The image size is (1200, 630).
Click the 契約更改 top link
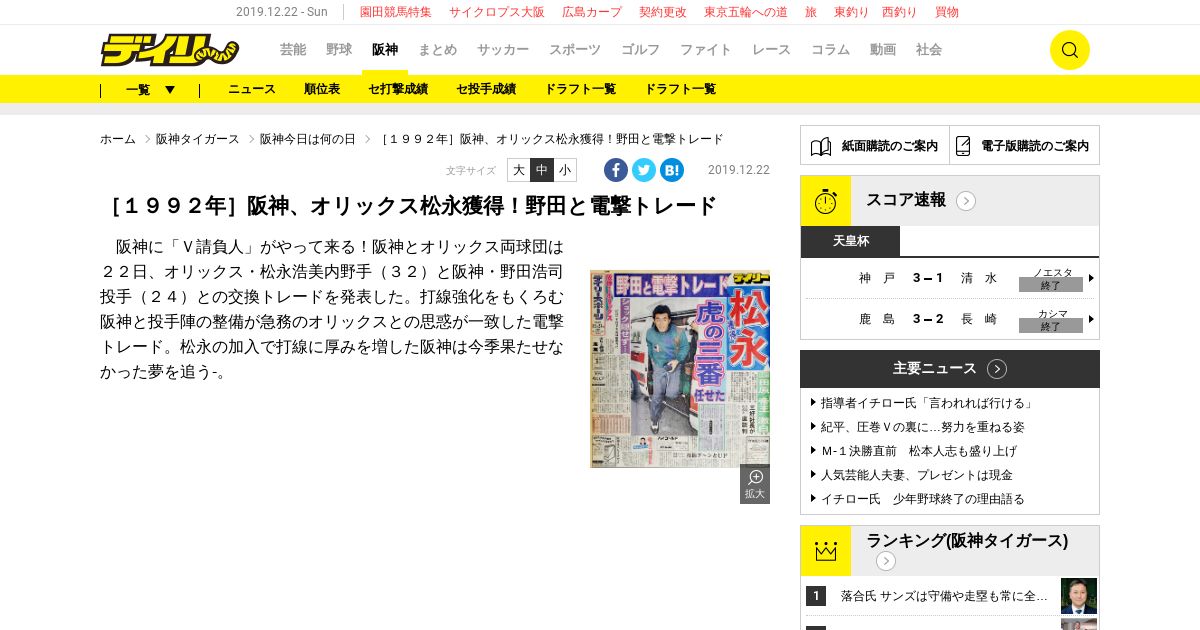click(663, 12)
